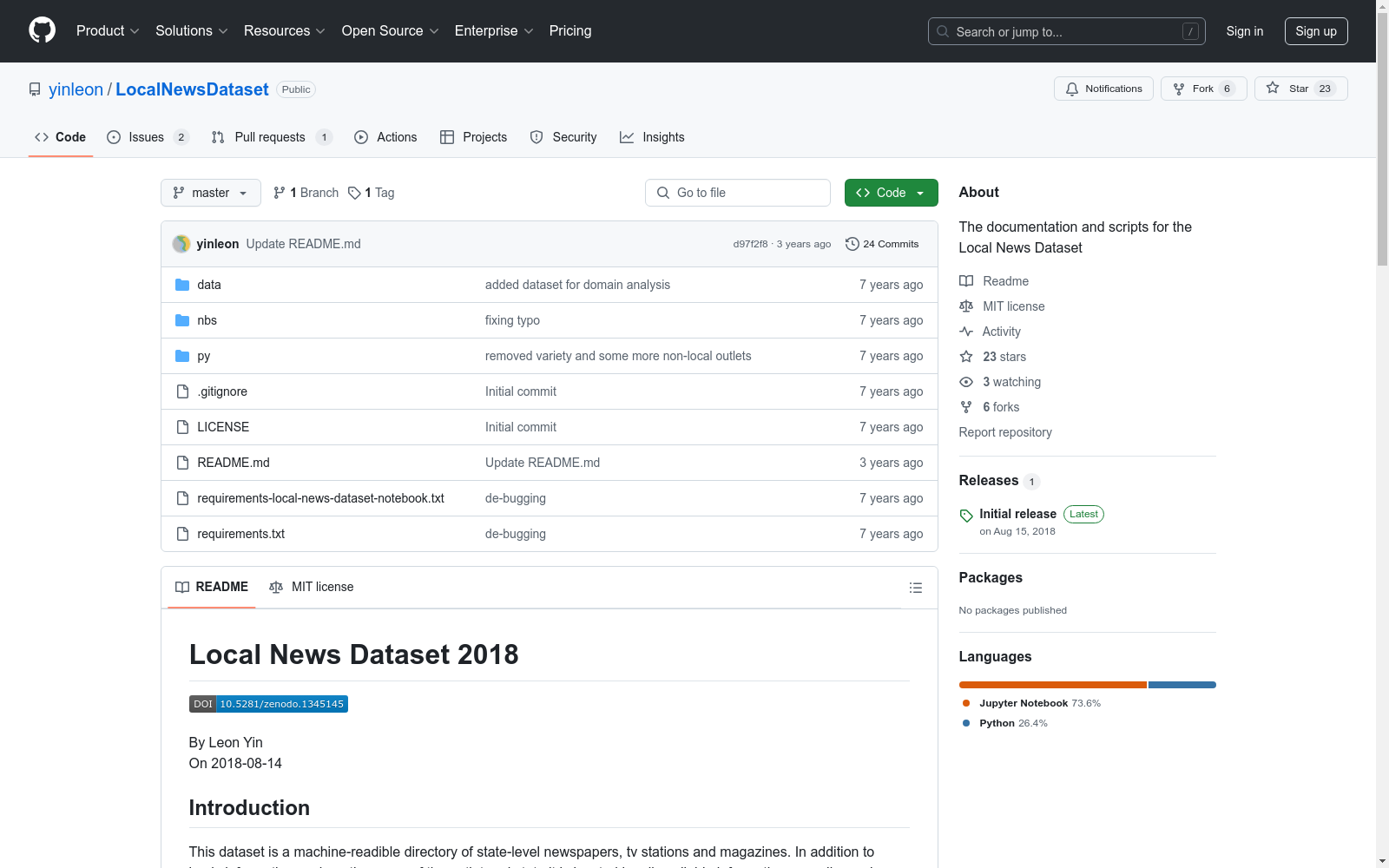The width and height of the screenshot is (1389, 868).
Task: Click the Jupyter Notebook 73.6% language link
Action: pos(1040,703)
